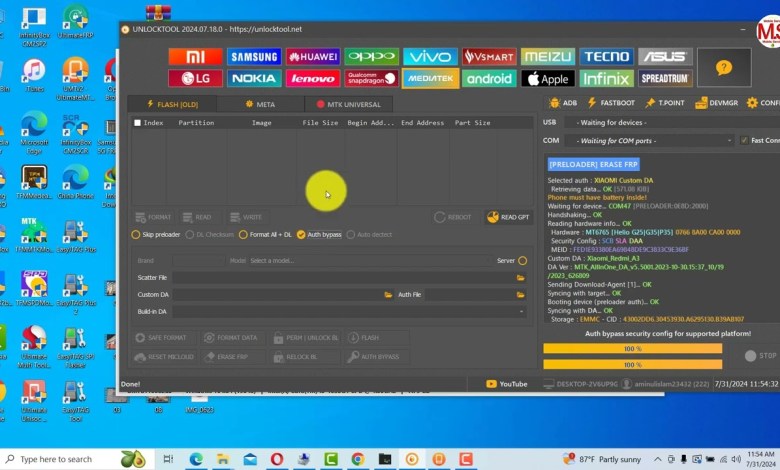Click the Custom DA browse folder icon
Screen dimensions: 780x470
coord(388,294)
